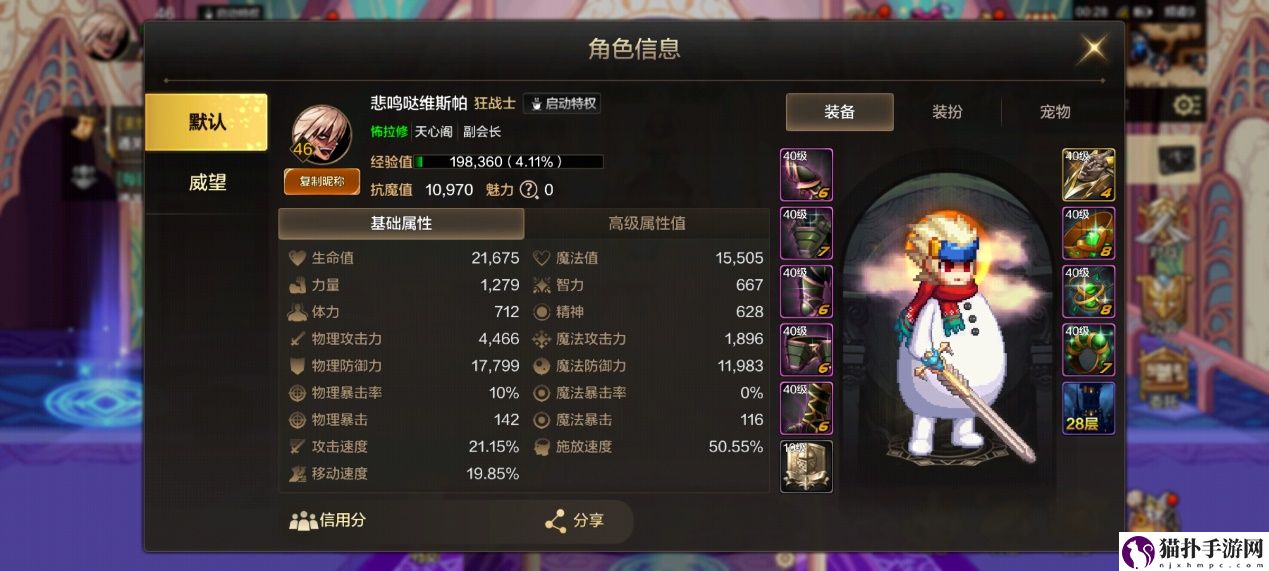Click the charm value question mark icon
This screenshot has width=1269, height=571.
click(529, 190)
